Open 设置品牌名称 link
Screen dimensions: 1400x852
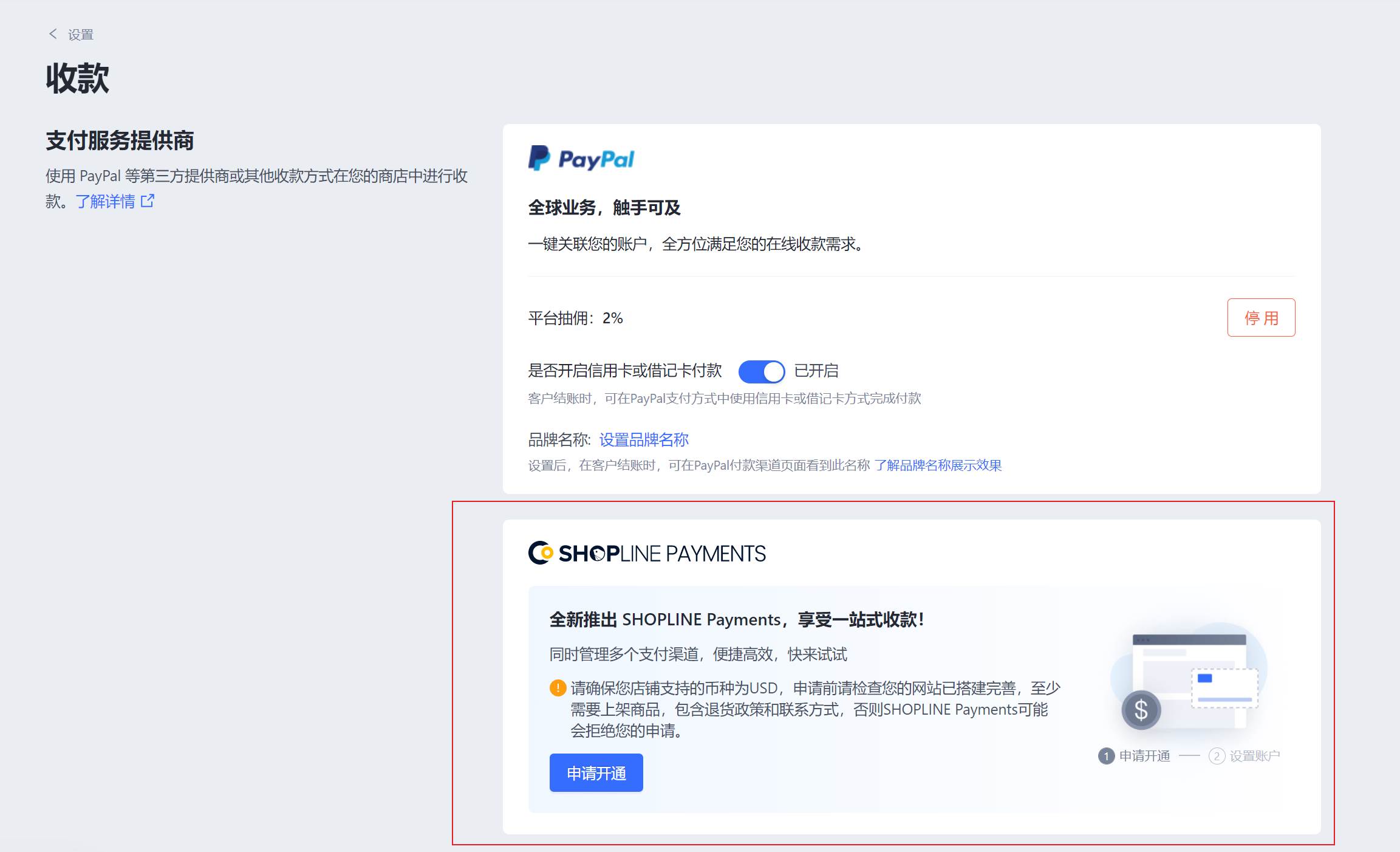coord(644,439)
